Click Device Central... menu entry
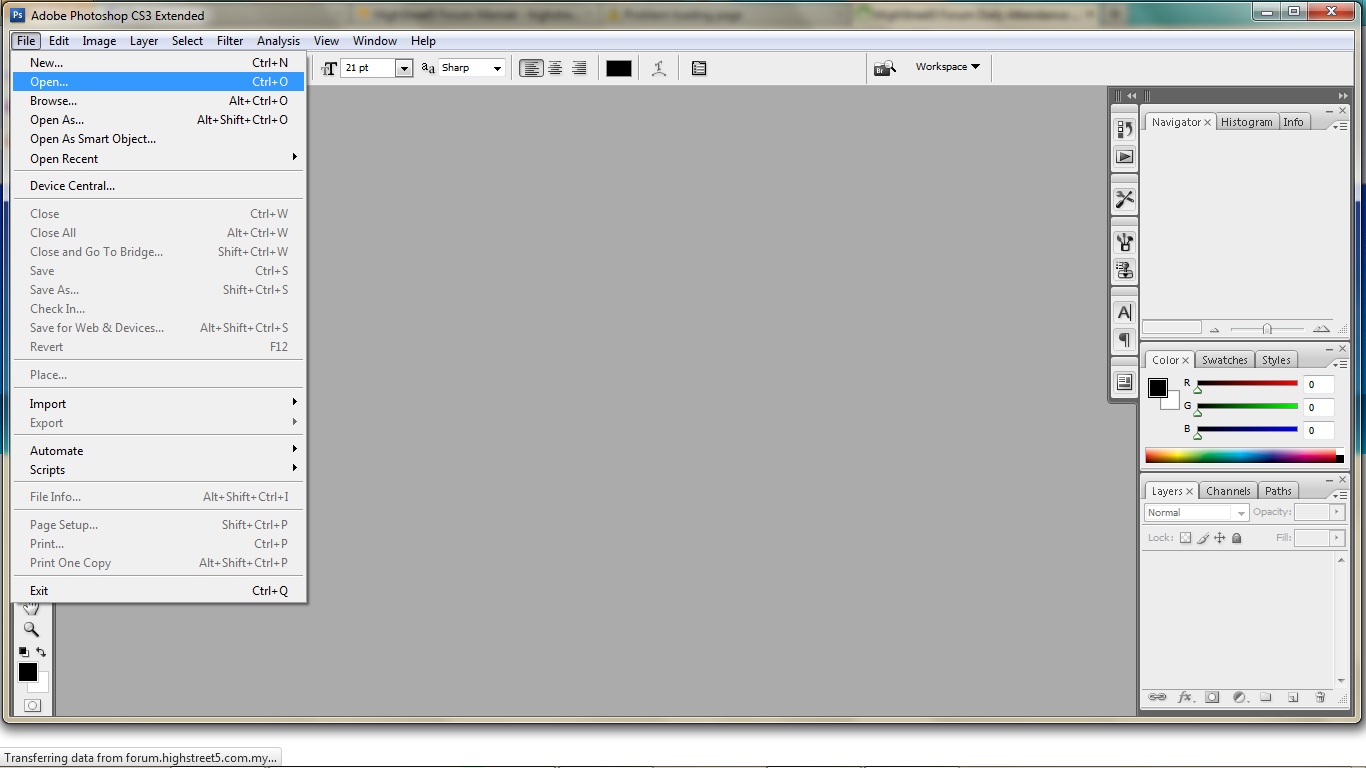This screenshot has width=1366, height=768. click(x=158, y=185)
